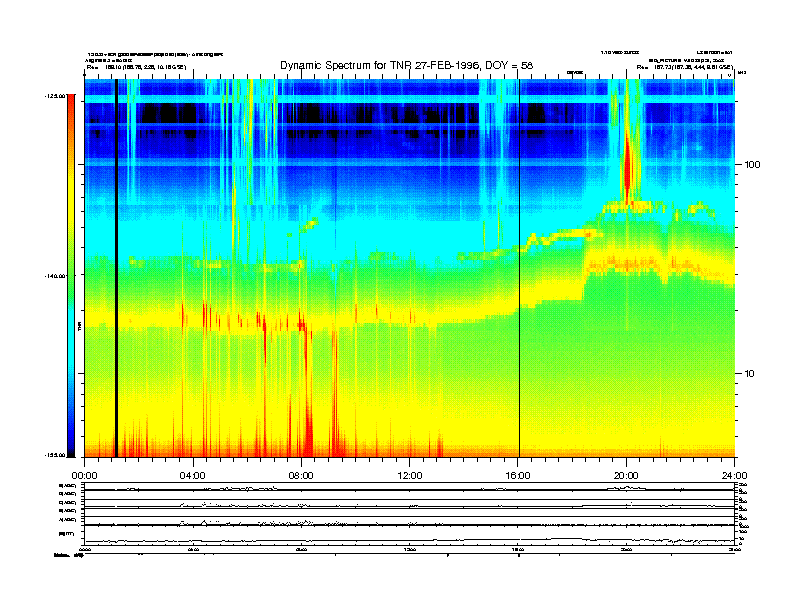Click the -155.00 color scale label
Viewport: 792px width, 612px height.
tap(56, 455)
